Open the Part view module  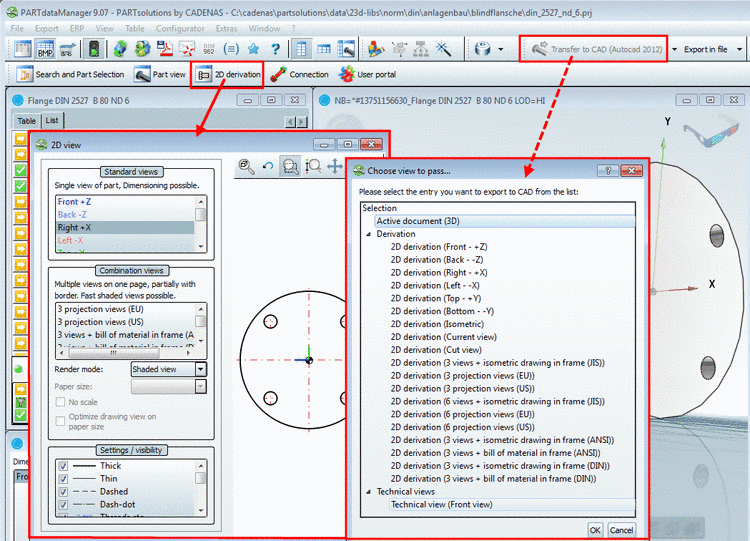[160, 75]
